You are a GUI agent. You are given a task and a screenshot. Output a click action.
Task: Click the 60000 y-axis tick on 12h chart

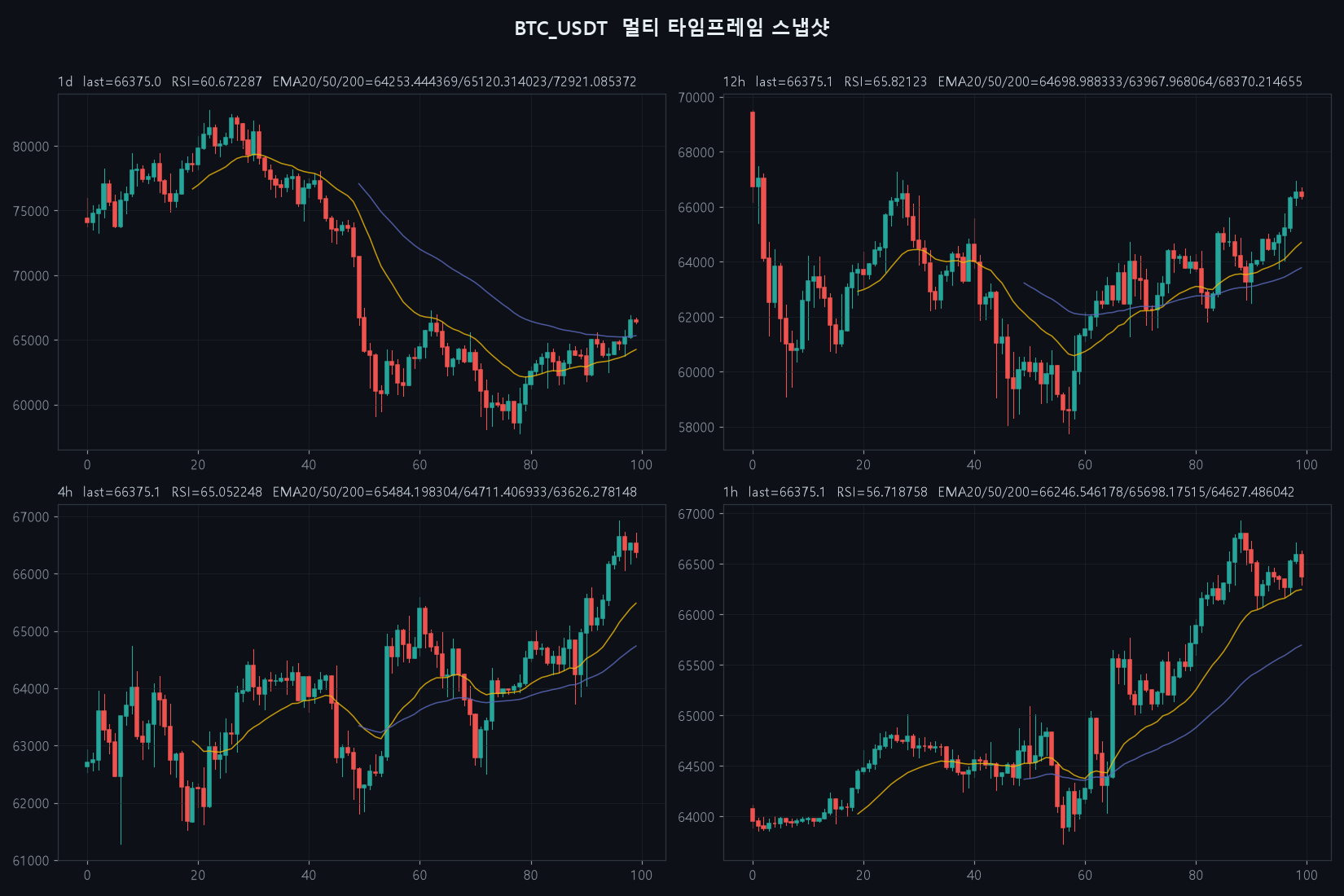coord(696,372)
